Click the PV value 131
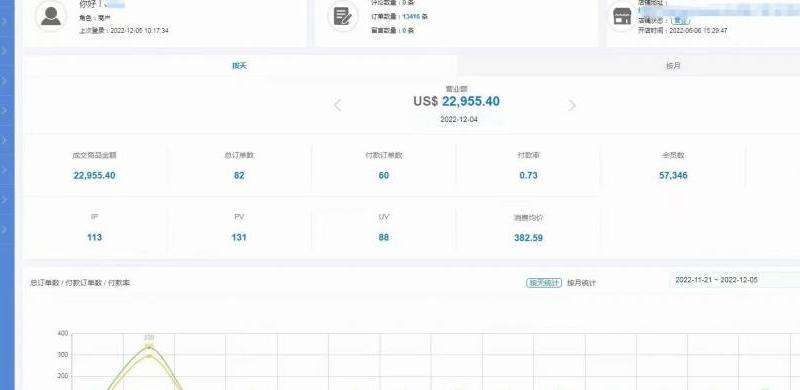 239,237
